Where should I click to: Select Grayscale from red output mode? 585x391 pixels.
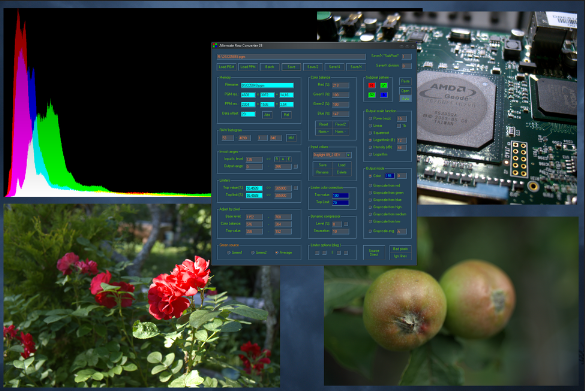[385, 185]
